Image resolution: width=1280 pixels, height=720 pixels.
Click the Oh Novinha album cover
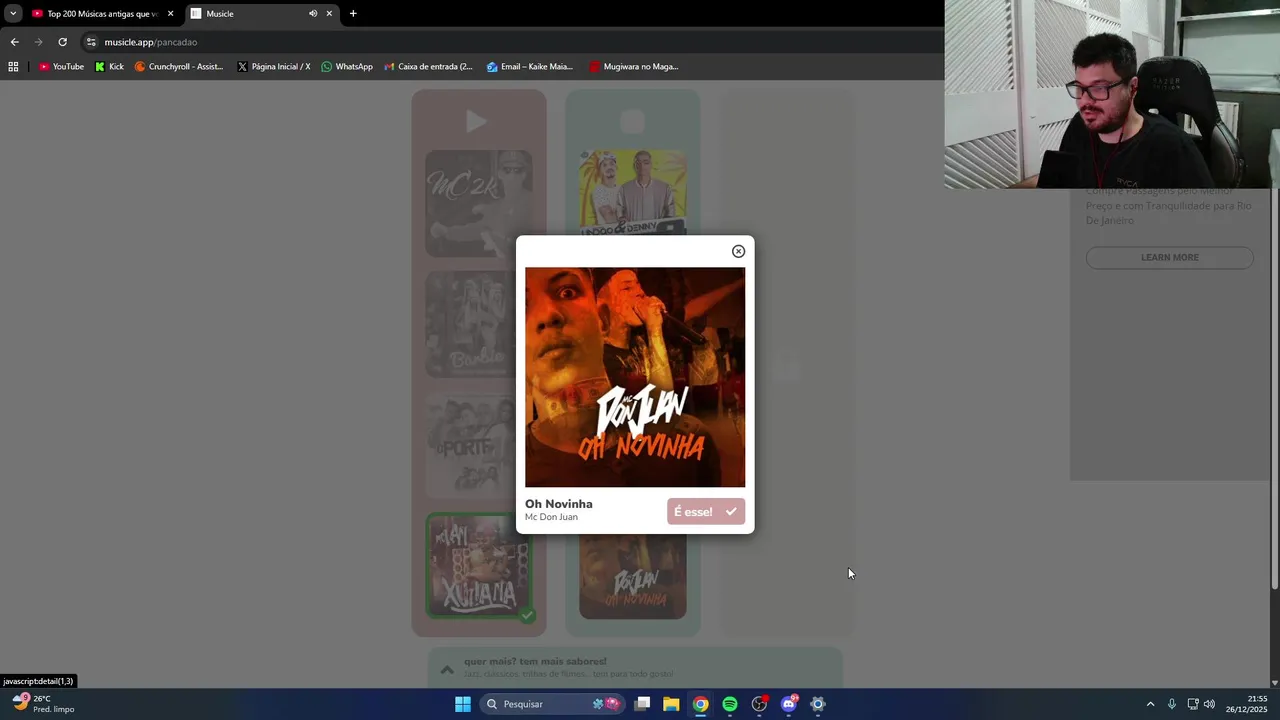635,377
